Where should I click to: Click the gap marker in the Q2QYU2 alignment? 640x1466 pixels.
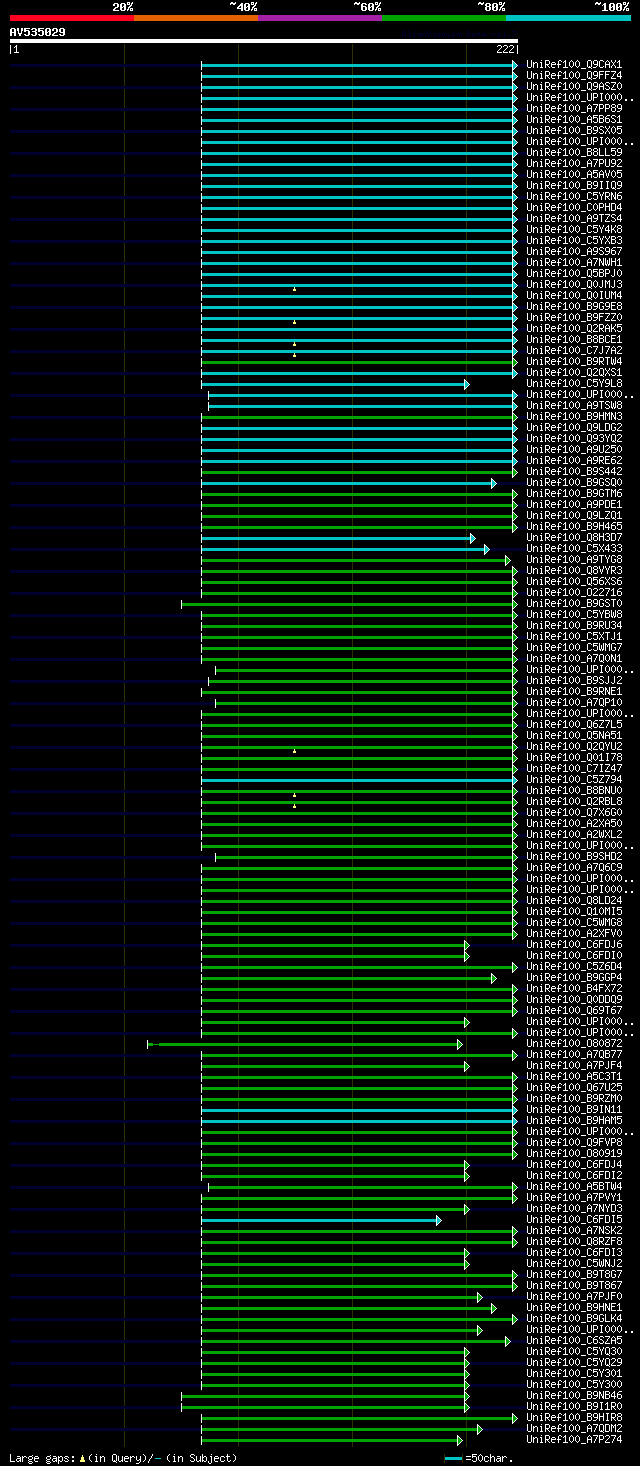point(294,750)
